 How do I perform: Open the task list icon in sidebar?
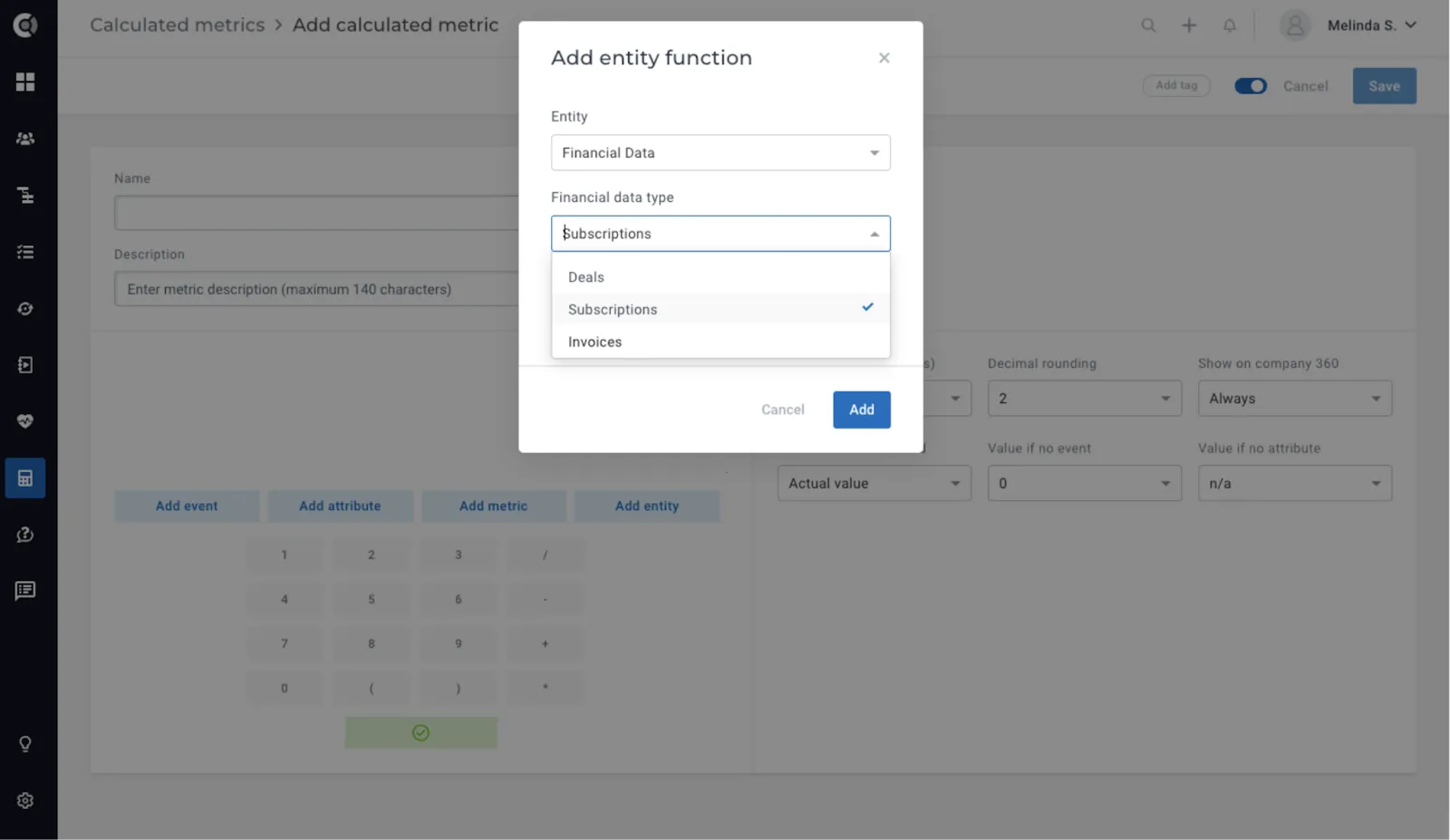25,252
